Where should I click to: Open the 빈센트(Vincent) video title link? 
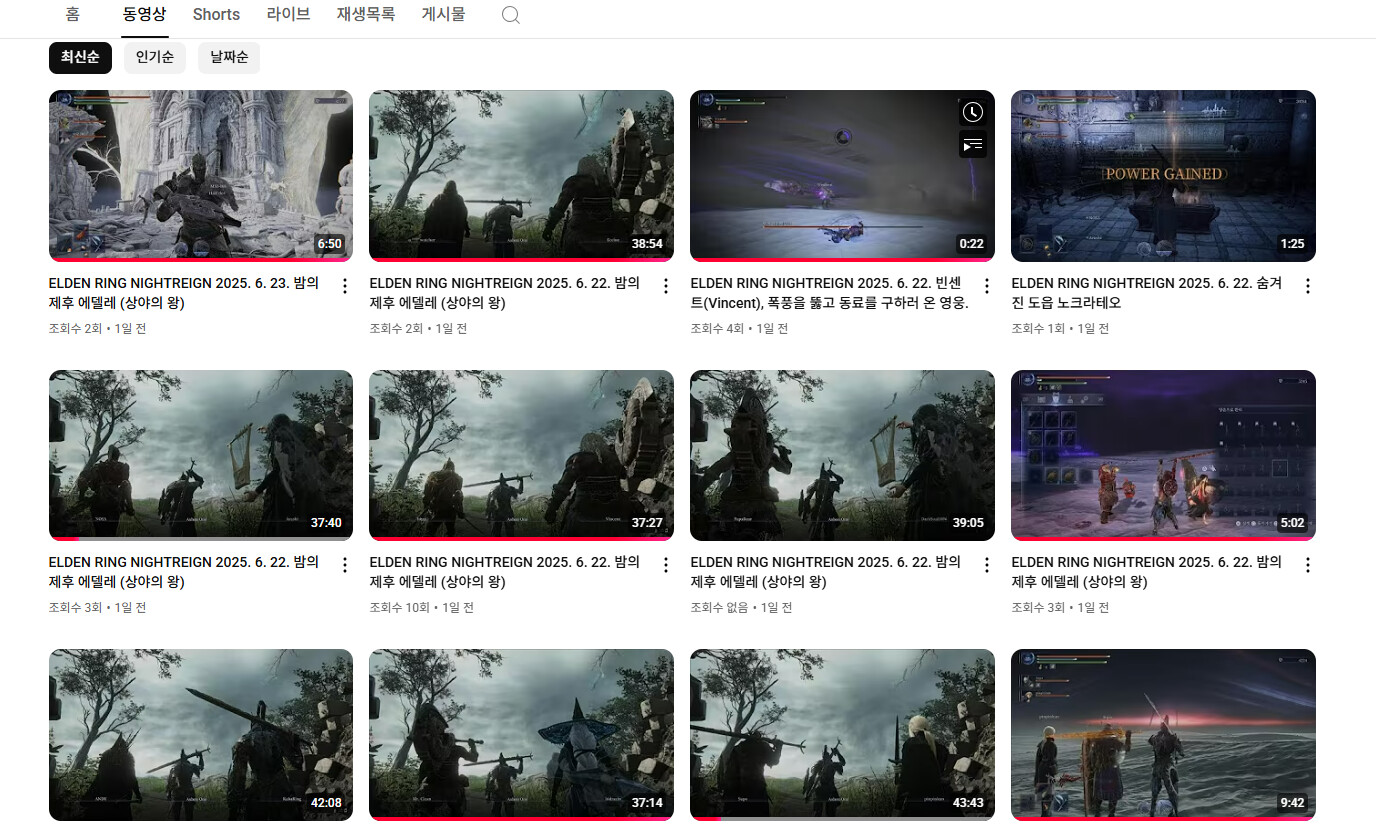point(829,293)
